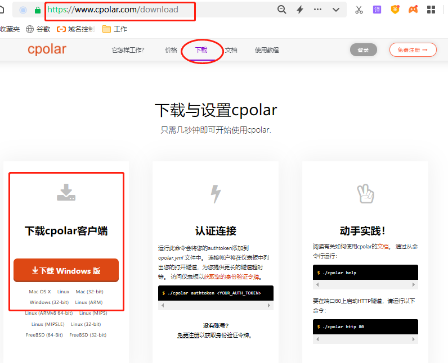
Task: Click right scroll arrow under cpolar help
Action: tap(413, 285)
